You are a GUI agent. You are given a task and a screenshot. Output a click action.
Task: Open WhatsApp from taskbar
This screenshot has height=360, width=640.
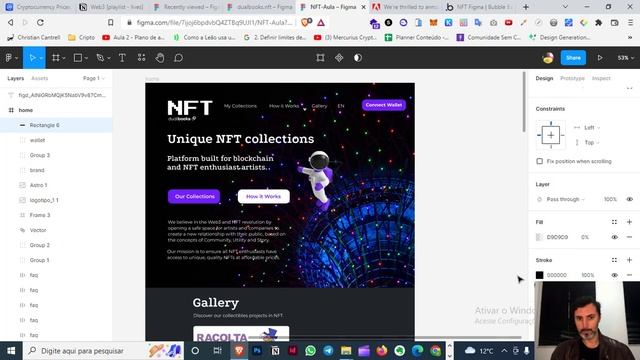pyautogui.click(x=310, y=351)
